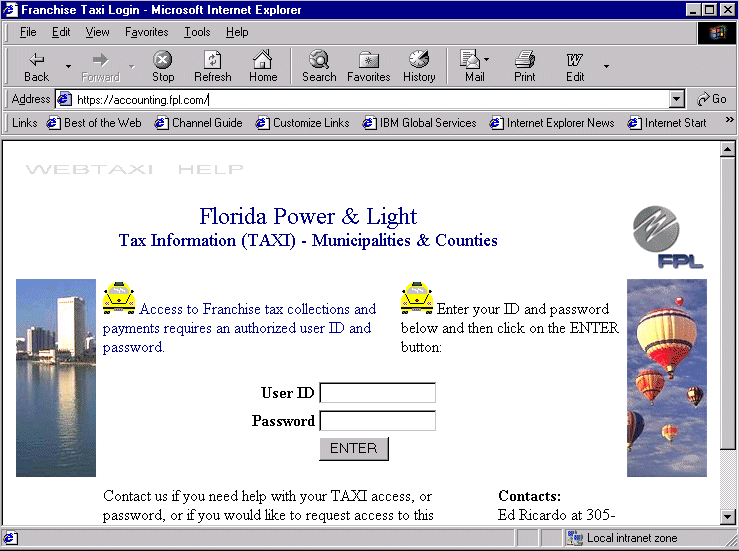Click the greyed Forward arrow button
739x551 pixels.
[x=100, y=66]
